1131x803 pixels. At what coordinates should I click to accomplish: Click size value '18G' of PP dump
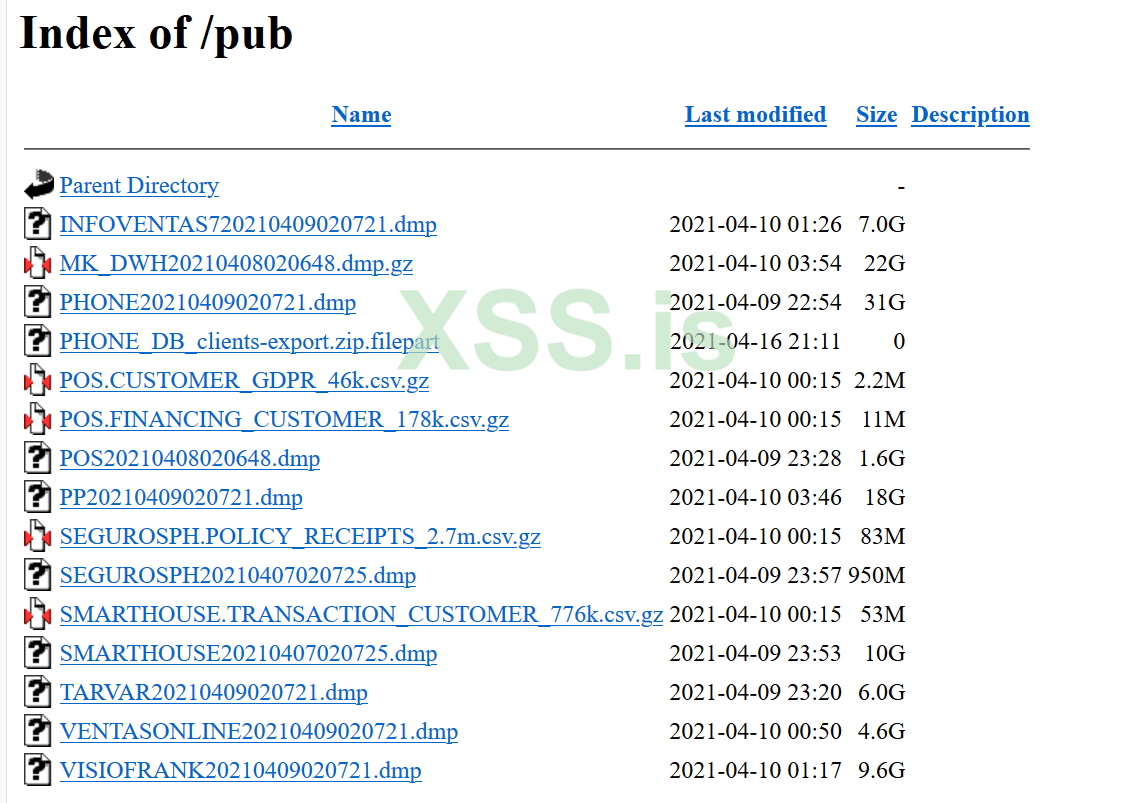[x=884, y=497]
